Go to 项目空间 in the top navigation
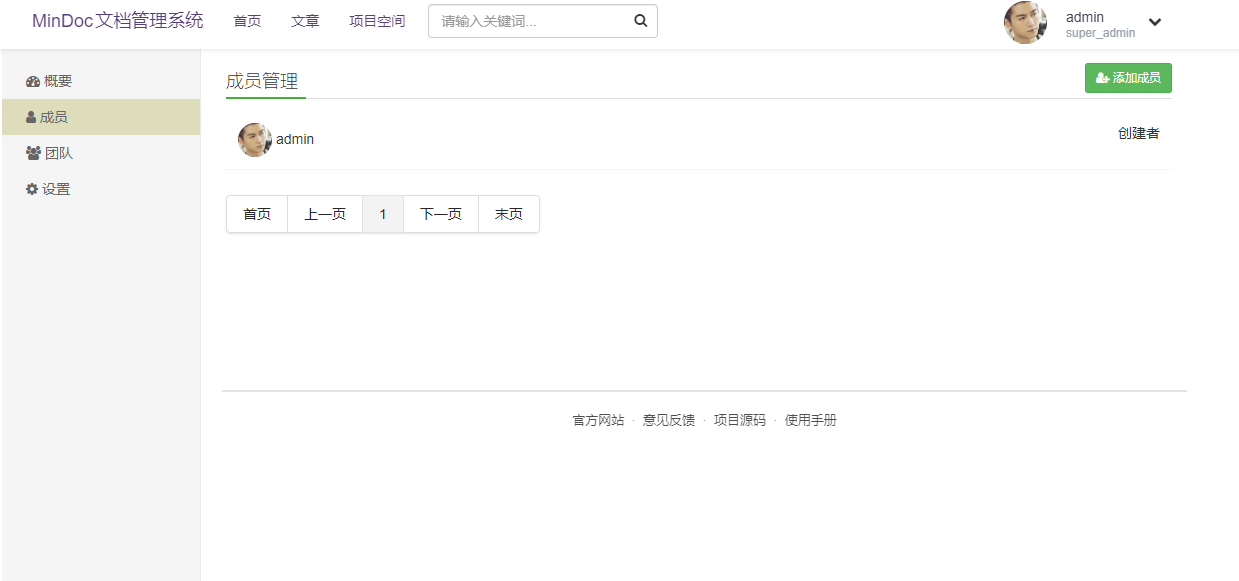The image size is (1239, 581). [377, 21]
